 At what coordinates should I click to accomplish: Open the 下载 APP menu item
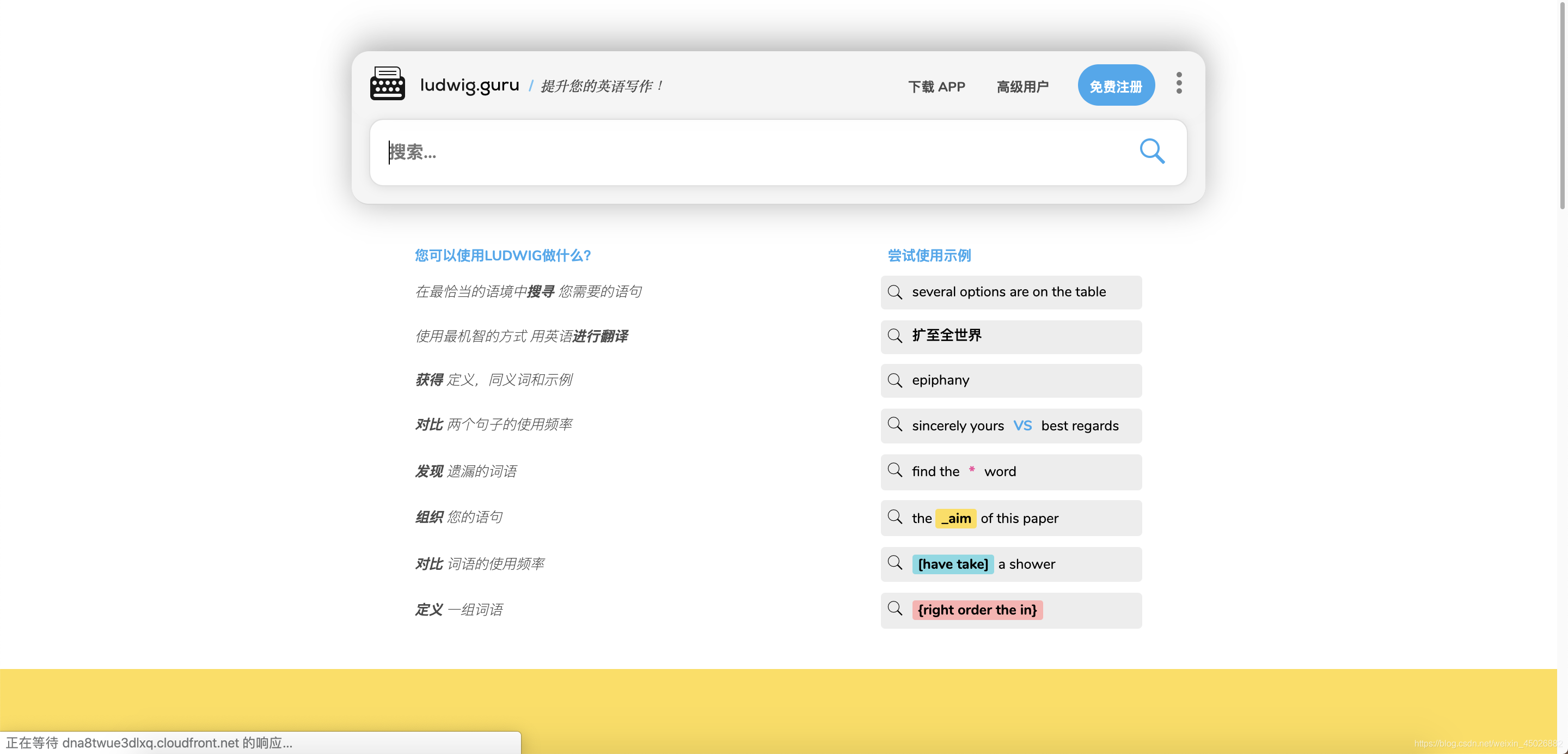936,87
